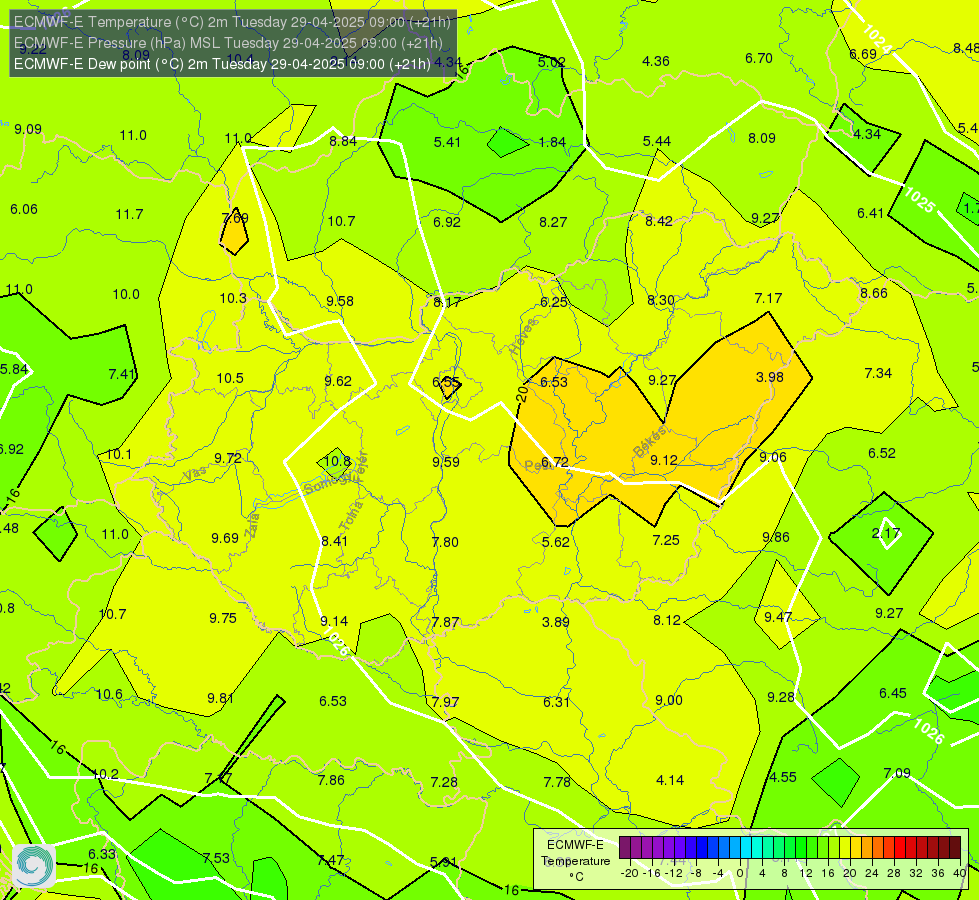The width and height of the screenshot is (979, 900).
Task: Click the Heves county label
Action: pos(523,336)
